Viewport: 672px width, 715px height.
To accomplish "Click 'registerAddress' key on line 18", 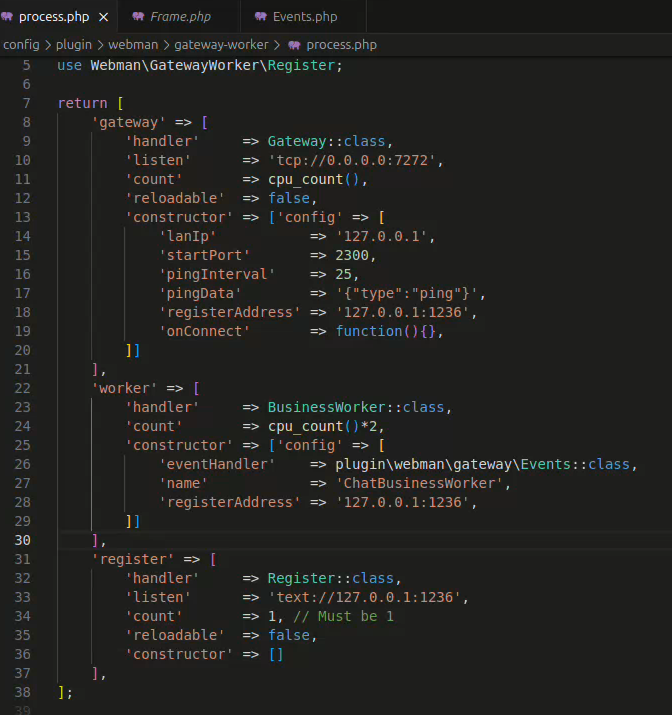I will click(229, 312).
